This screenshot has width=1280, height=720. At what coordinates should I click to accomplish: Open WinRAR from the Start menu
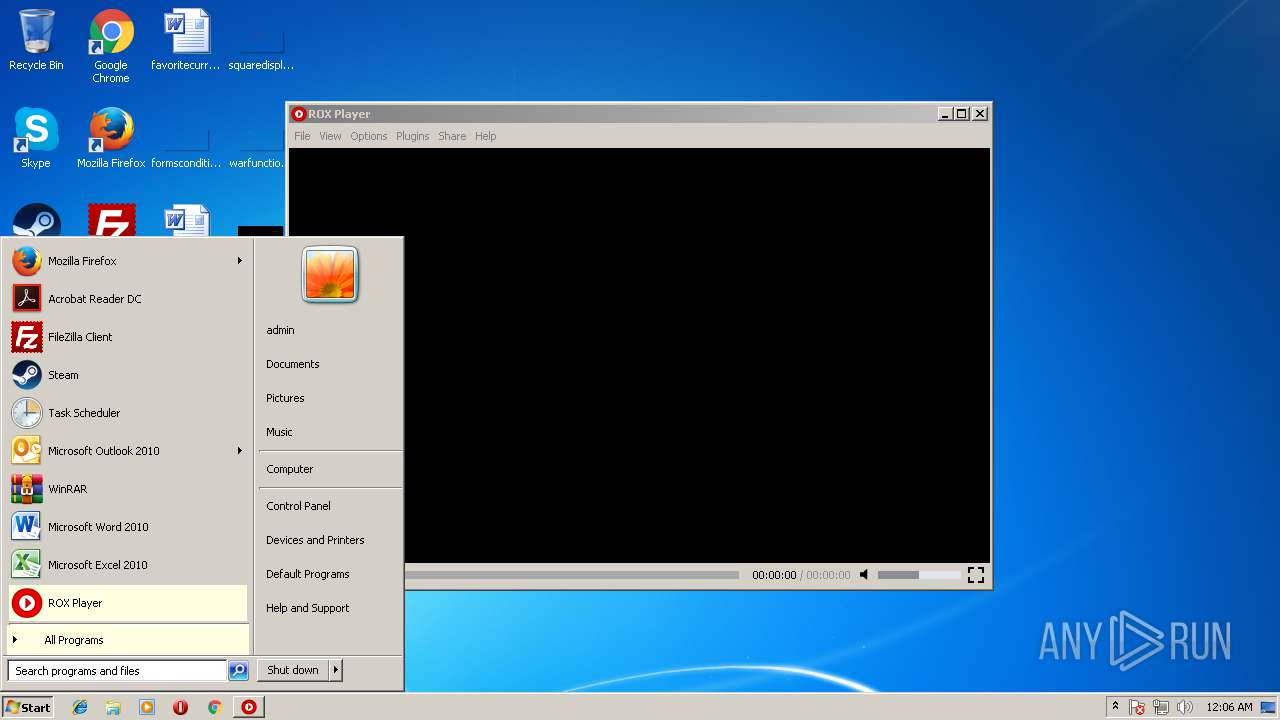(127, 489)
